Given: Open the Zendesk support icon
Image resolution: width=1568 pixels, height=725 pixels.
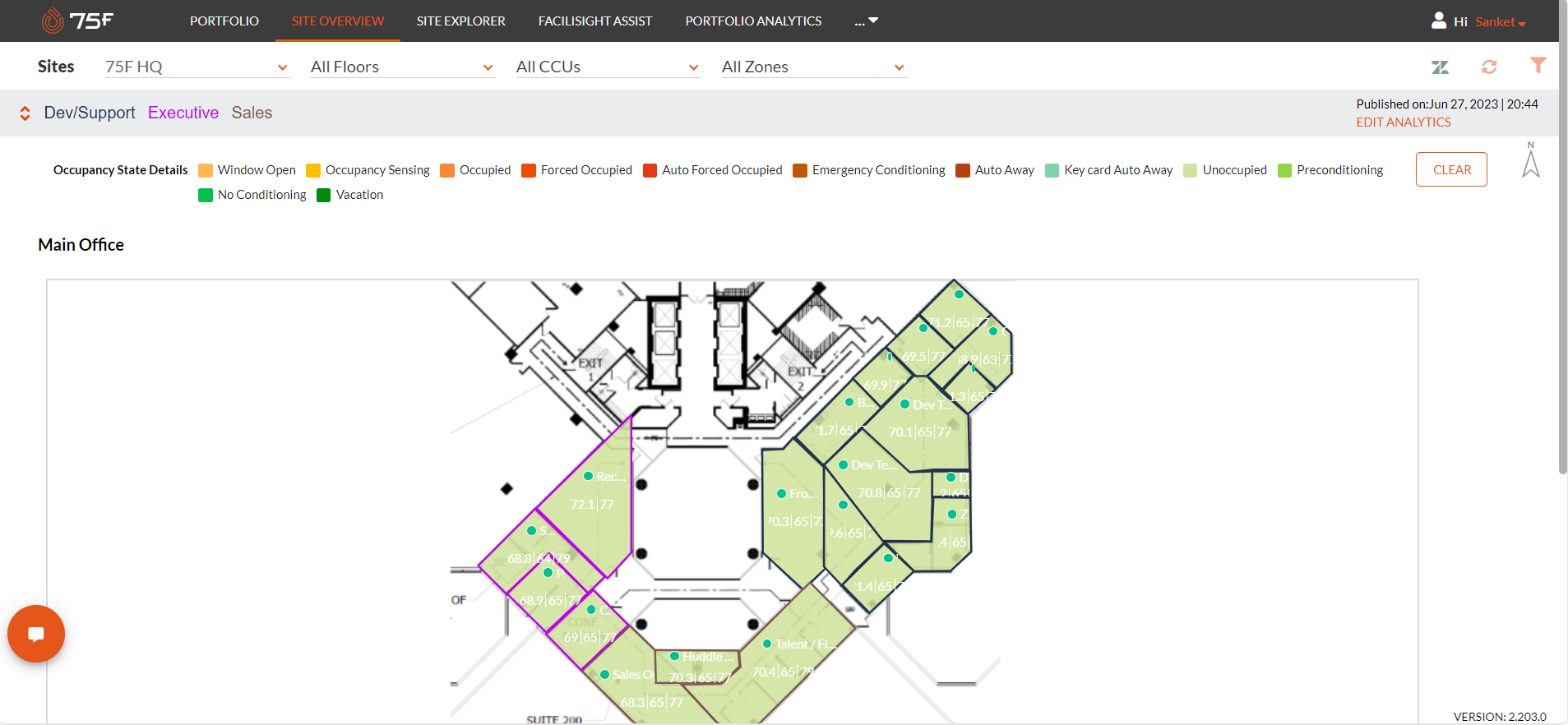Looking at the screenshot, I should [x=1440, y=67].
